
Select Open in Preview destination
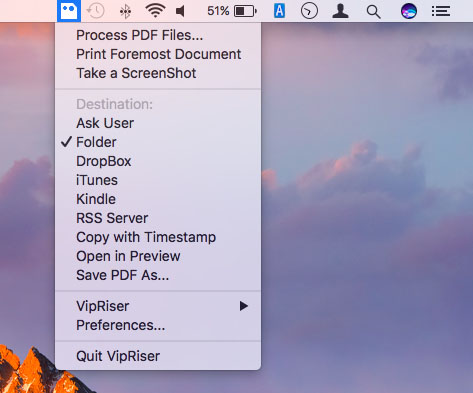tap(158, 256)
